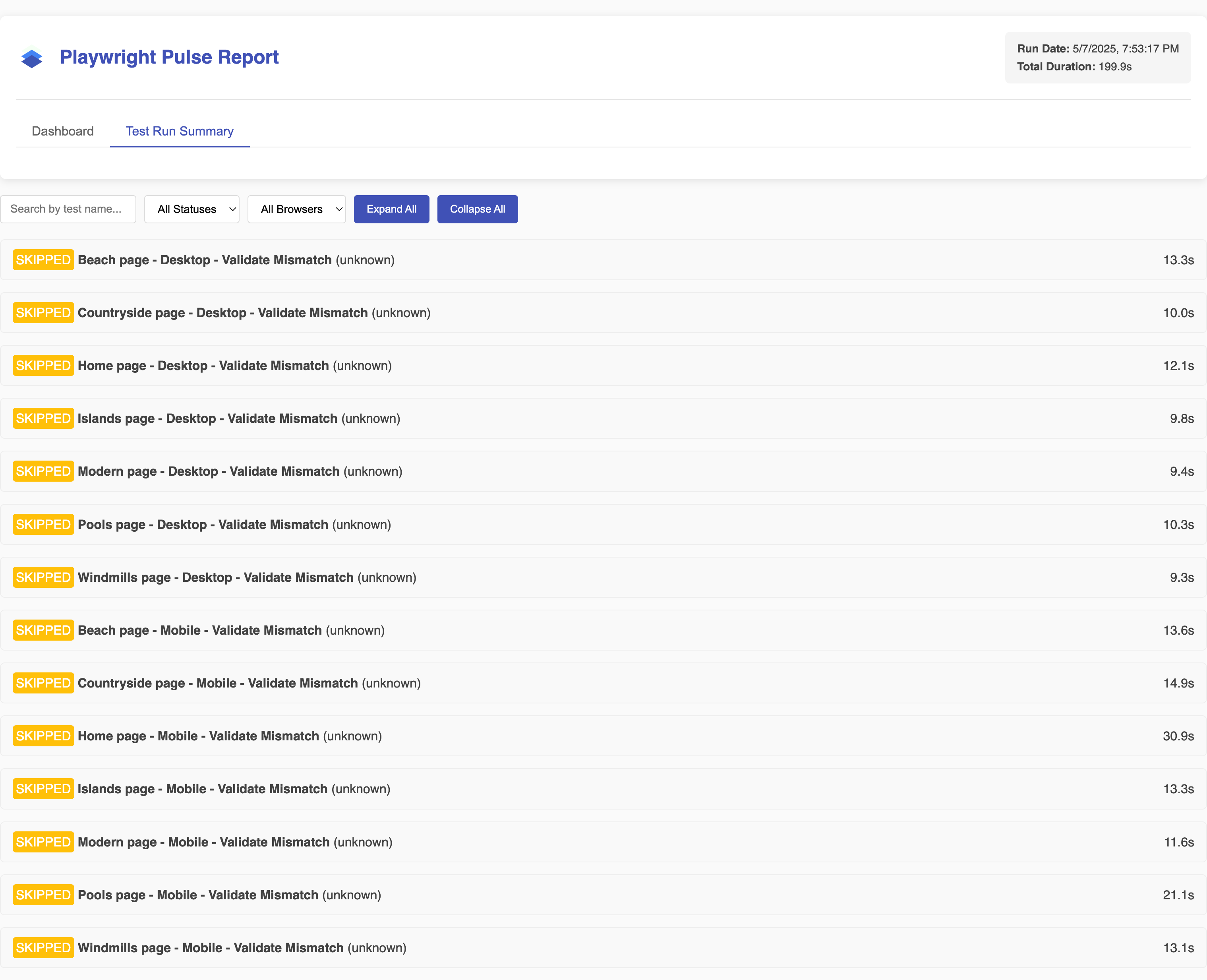Click SKIPPED badge on Islands Desktop test
The height and width of the screenshot is (980, 1207).
(43, 418)
